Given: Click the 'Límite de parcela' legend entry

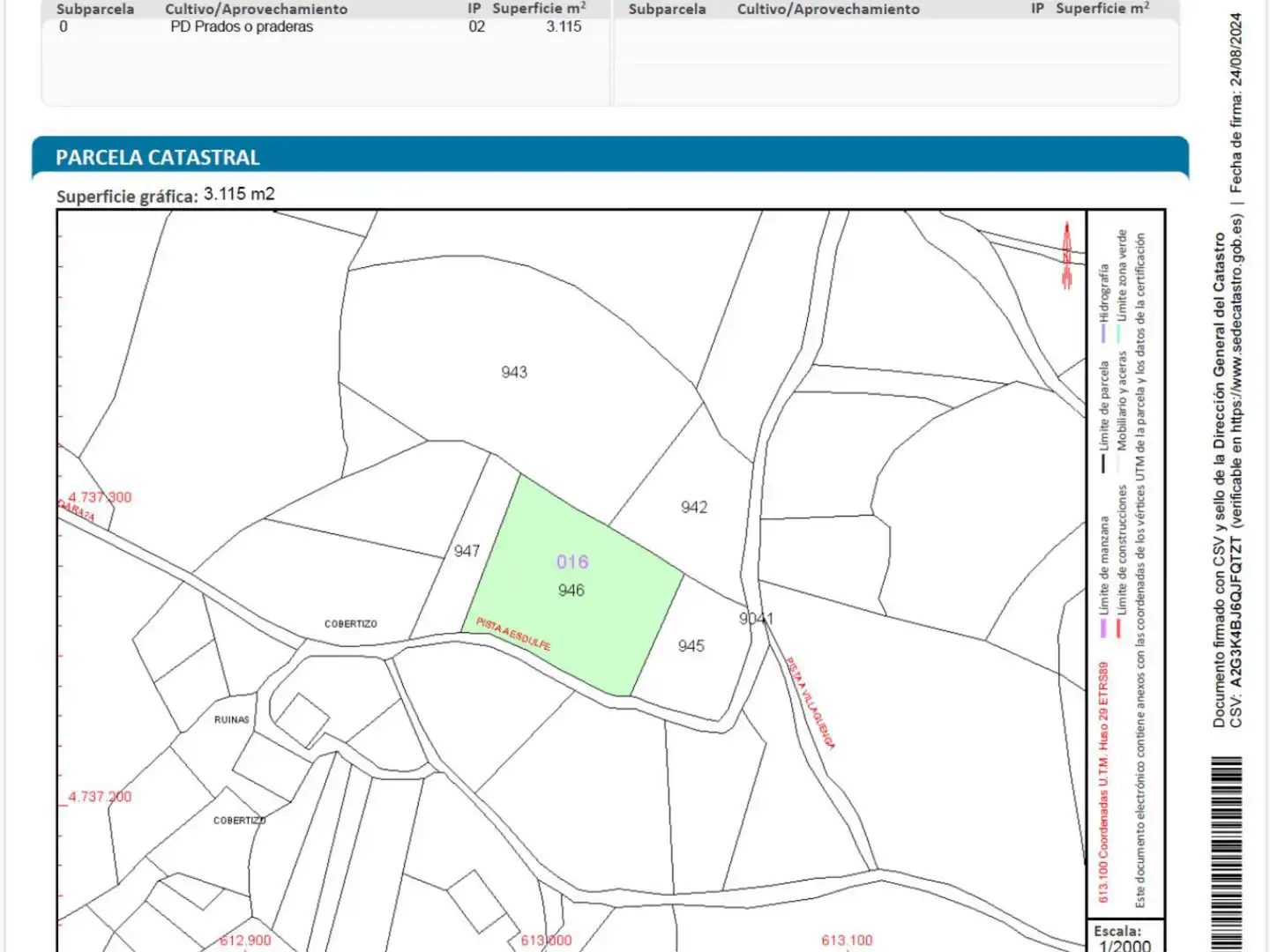Looking at the screenshot, I should [x=1103, y=417].
